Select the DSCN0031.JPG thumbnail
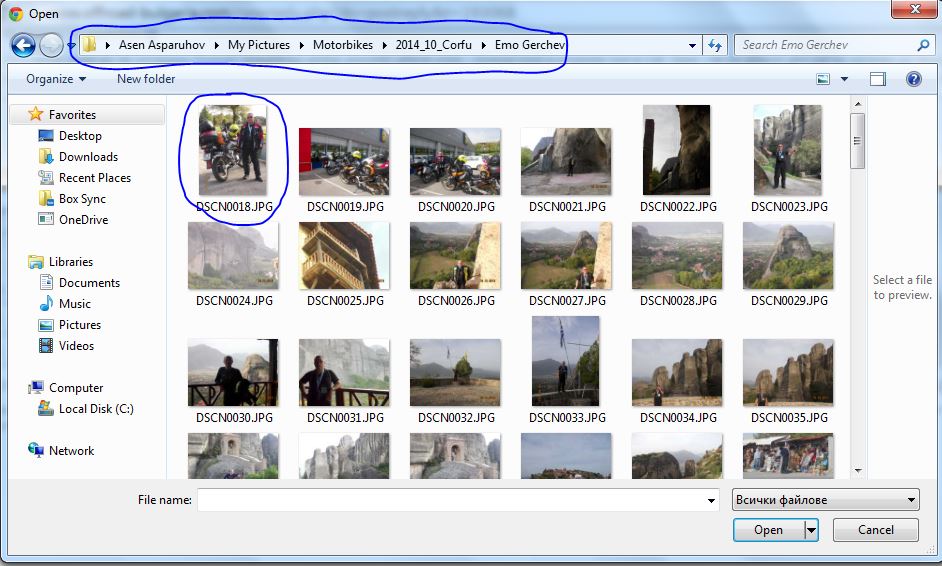942x566 pixels. [344, 373]
